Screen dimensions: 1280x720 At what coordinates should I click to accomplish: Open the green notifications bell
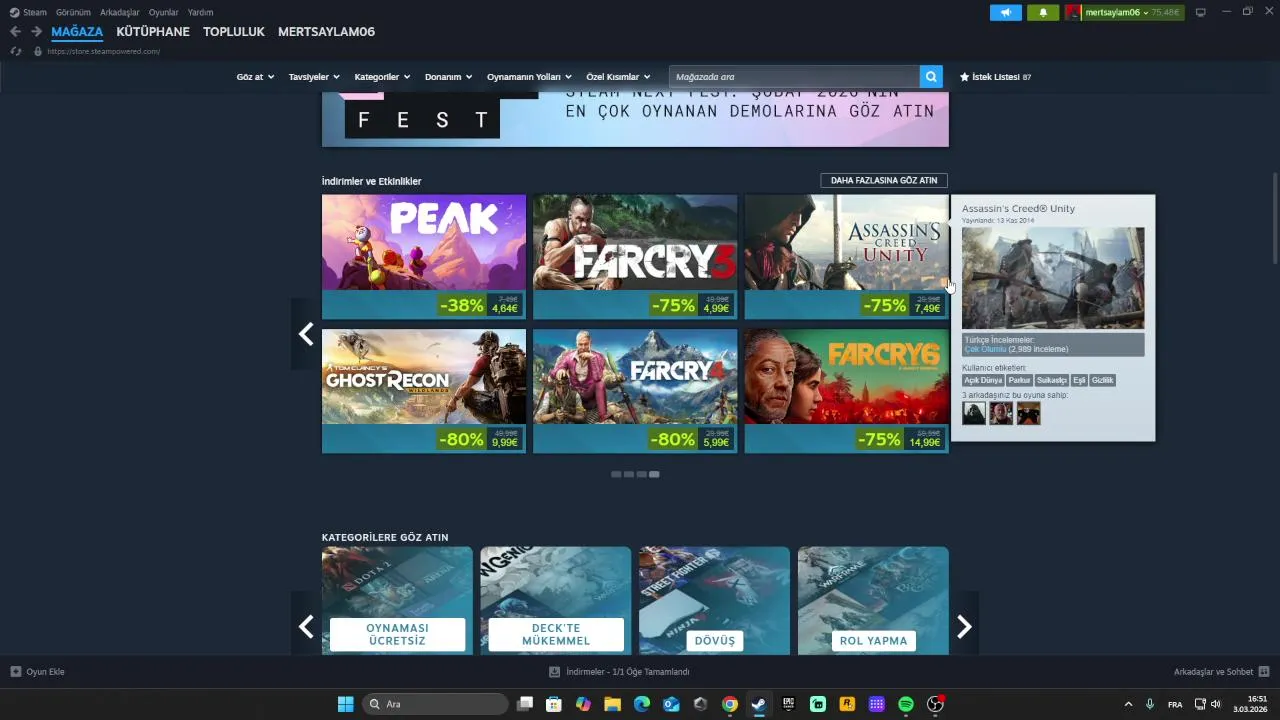coord(1043,12)
